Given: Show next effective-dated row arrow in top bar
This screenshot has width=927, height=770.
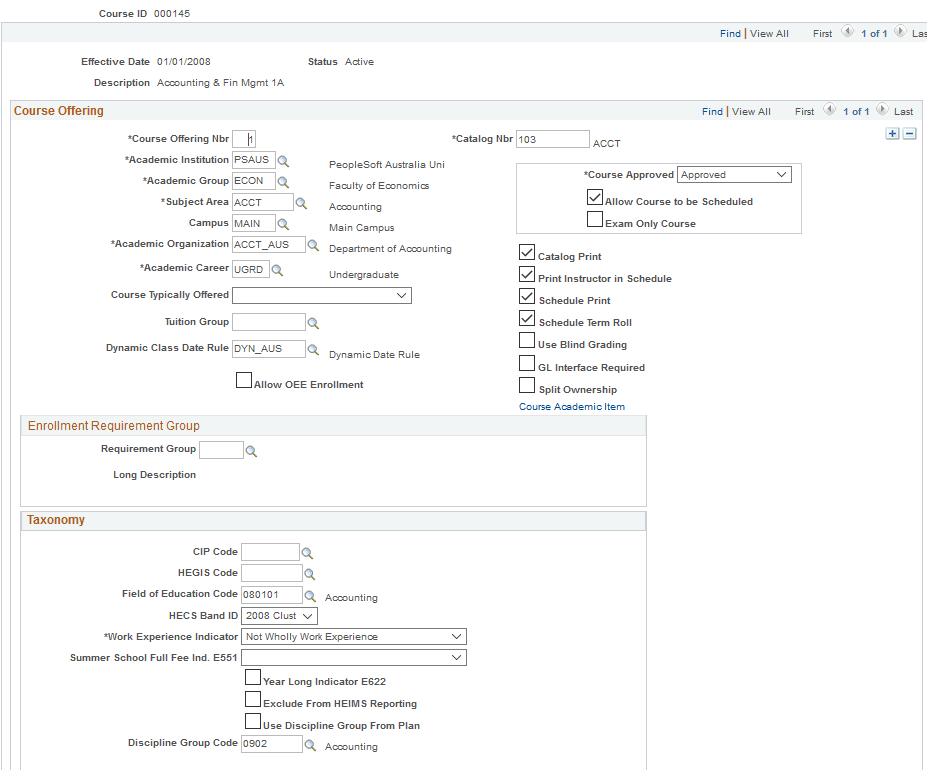Looking at the screenshot, I should tap(900, 31).
